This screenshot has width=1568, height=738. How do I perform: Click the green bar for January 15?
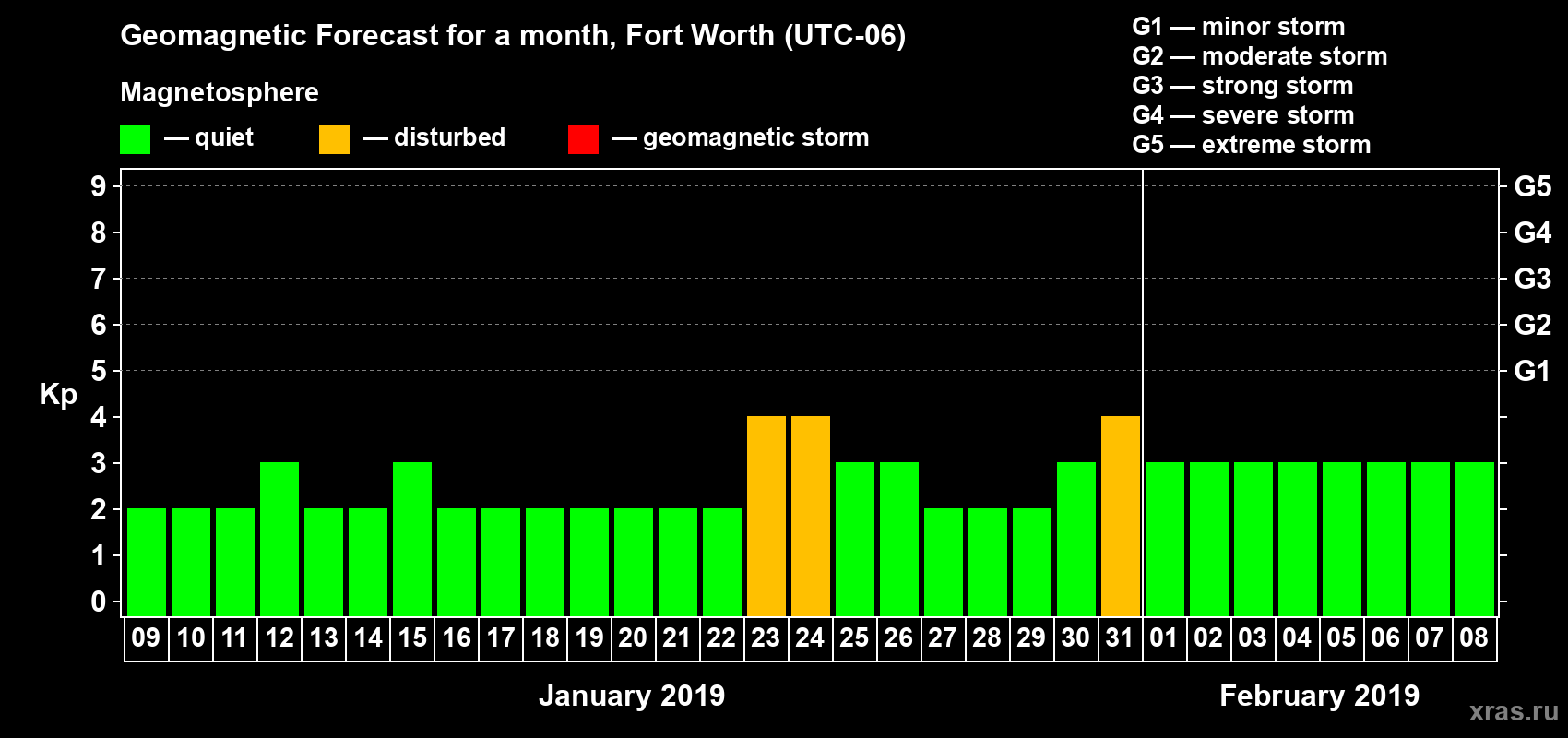[x=412, y=539]
